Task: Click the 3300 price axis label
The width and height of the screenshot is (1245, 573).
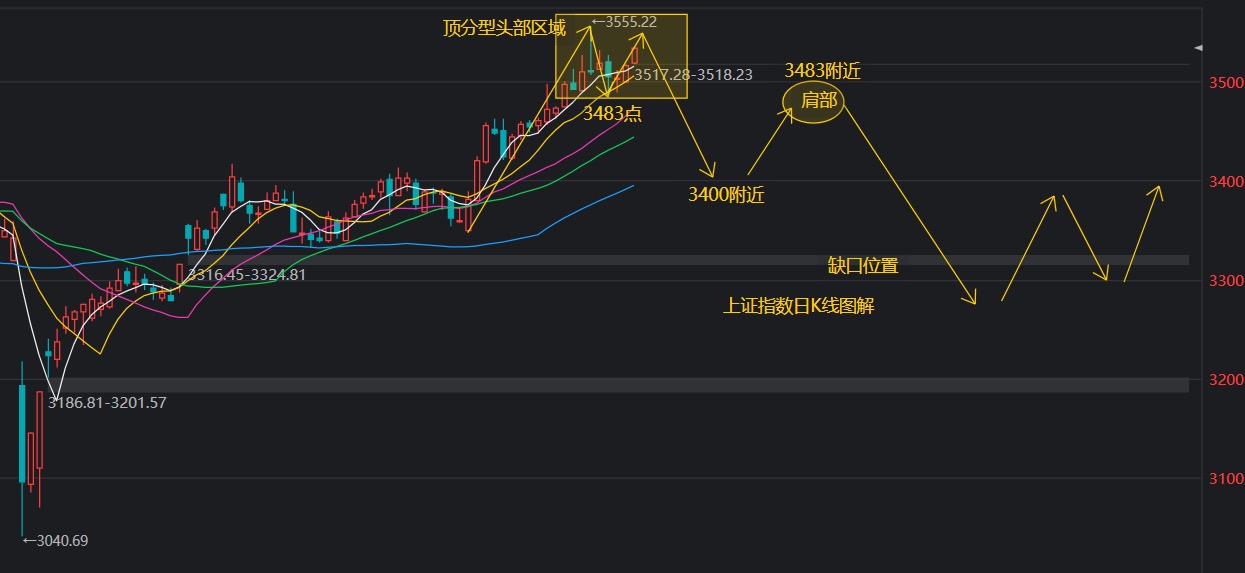Action: click(1225, 281)
